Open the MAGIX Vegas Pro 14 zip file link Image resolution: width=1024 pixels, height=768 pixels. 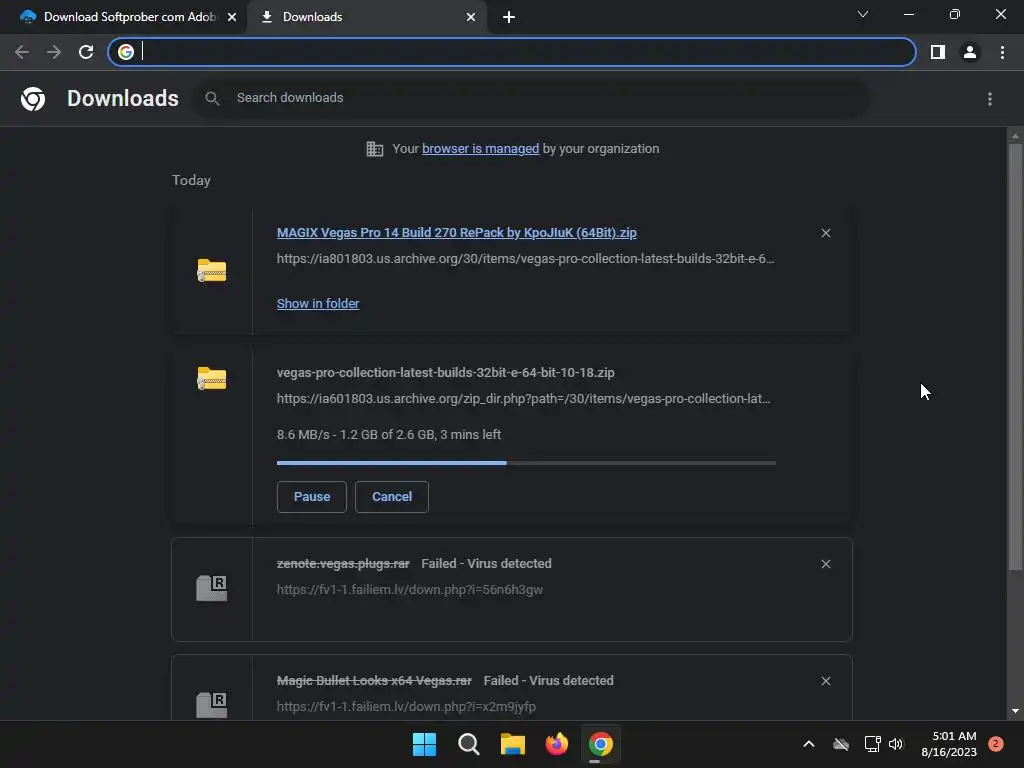tap(456, 232)
